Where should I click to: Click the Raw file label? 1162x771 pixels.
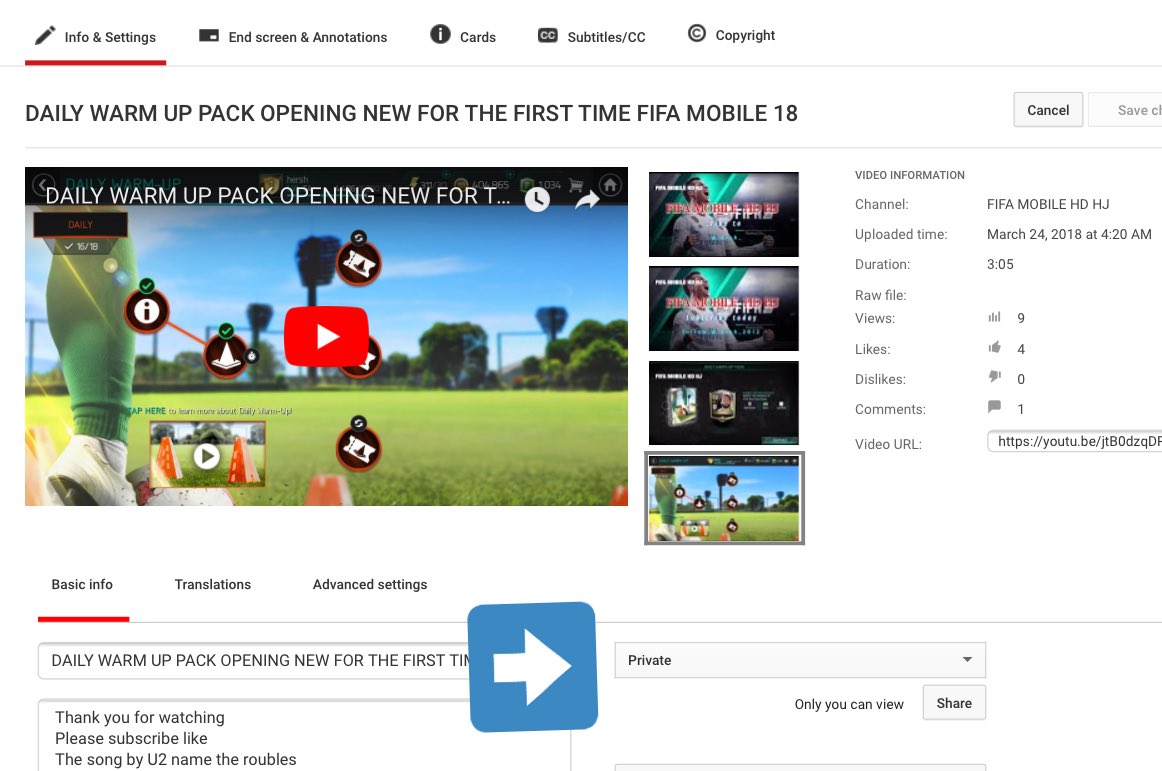(x=880, y=295)
